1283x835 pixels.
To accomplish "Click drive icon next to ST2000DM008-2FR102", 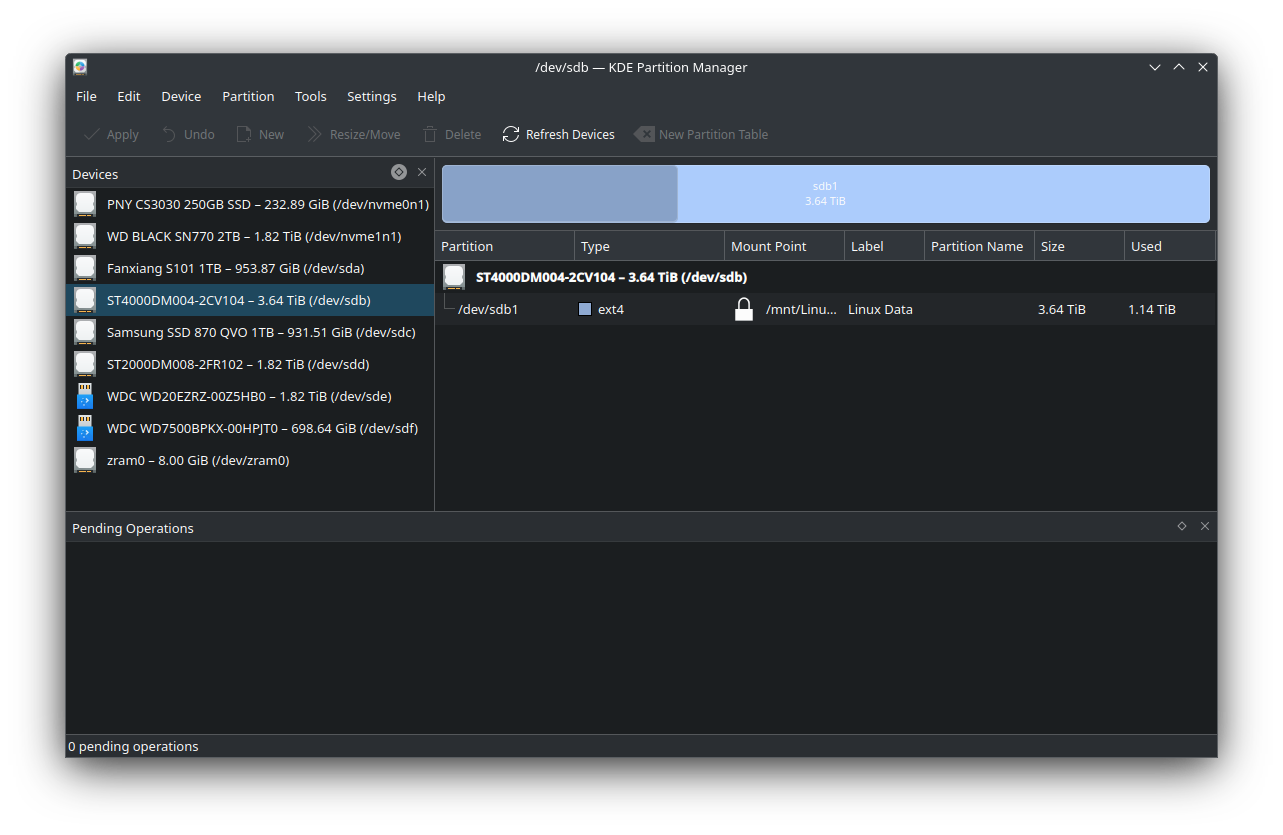I will click(x=85, y=364).
